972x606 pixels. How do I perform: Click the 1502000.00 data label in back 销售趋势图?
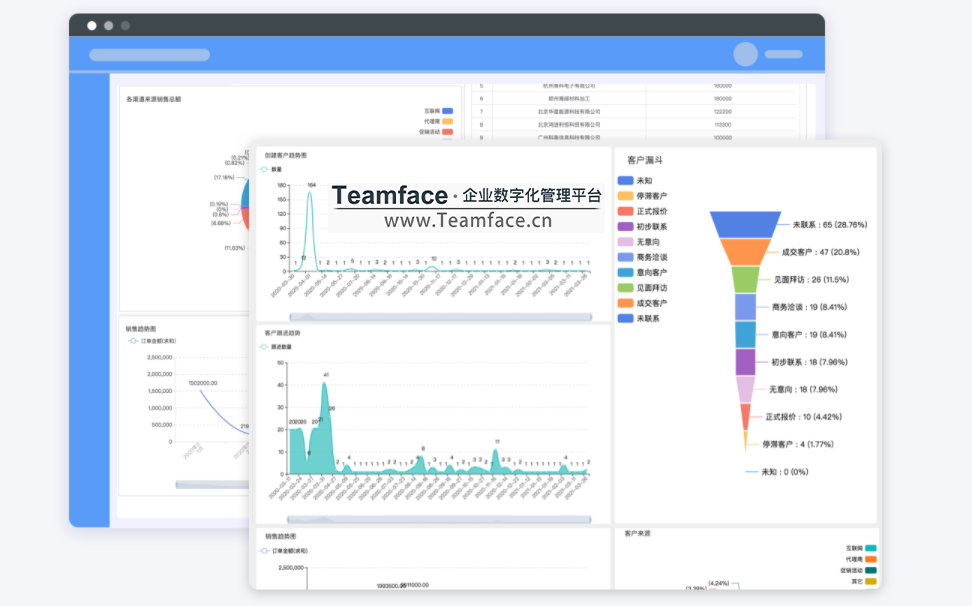point(203,383)
